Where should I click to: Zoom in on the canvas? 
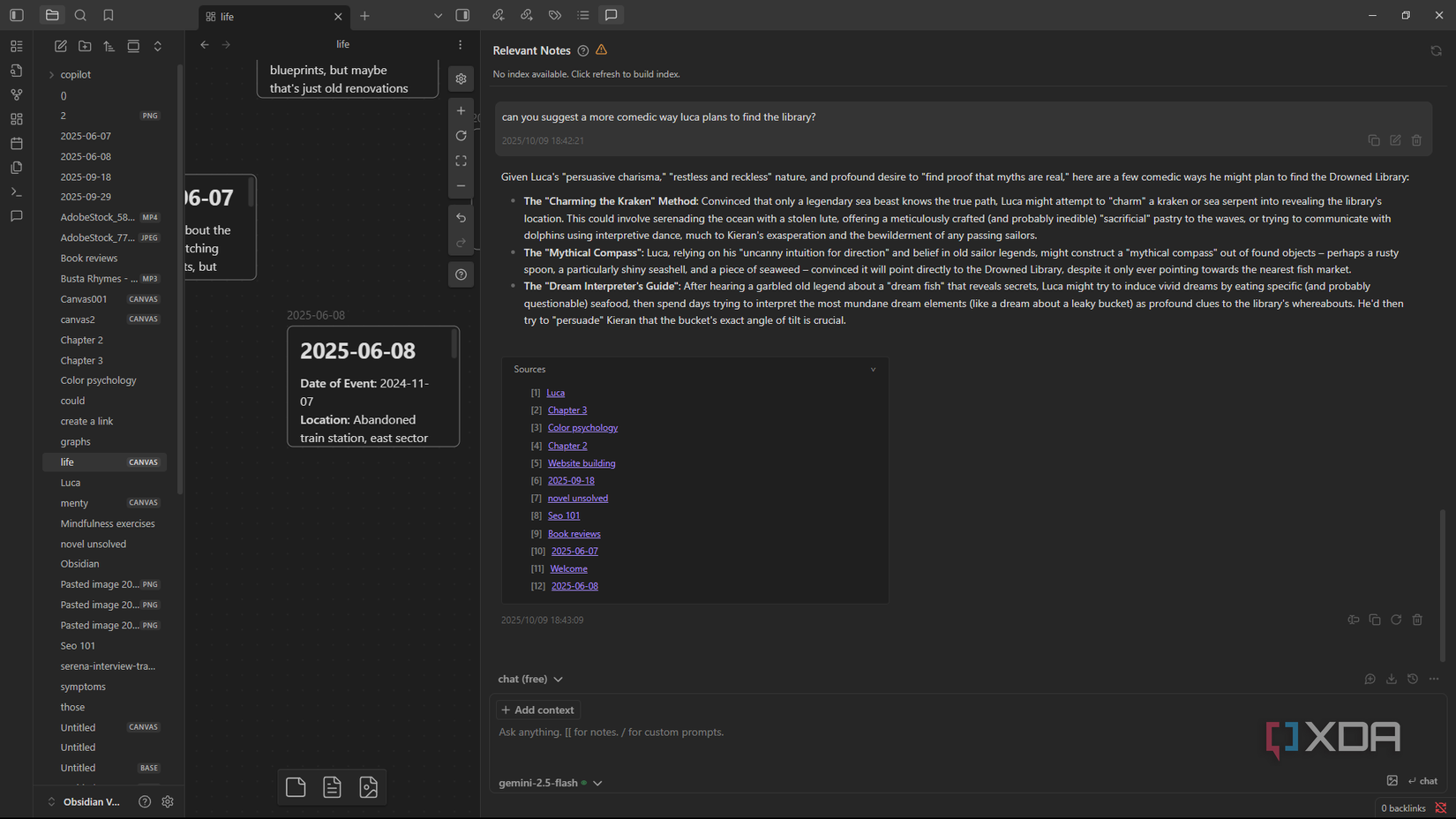tap(461, 110)
